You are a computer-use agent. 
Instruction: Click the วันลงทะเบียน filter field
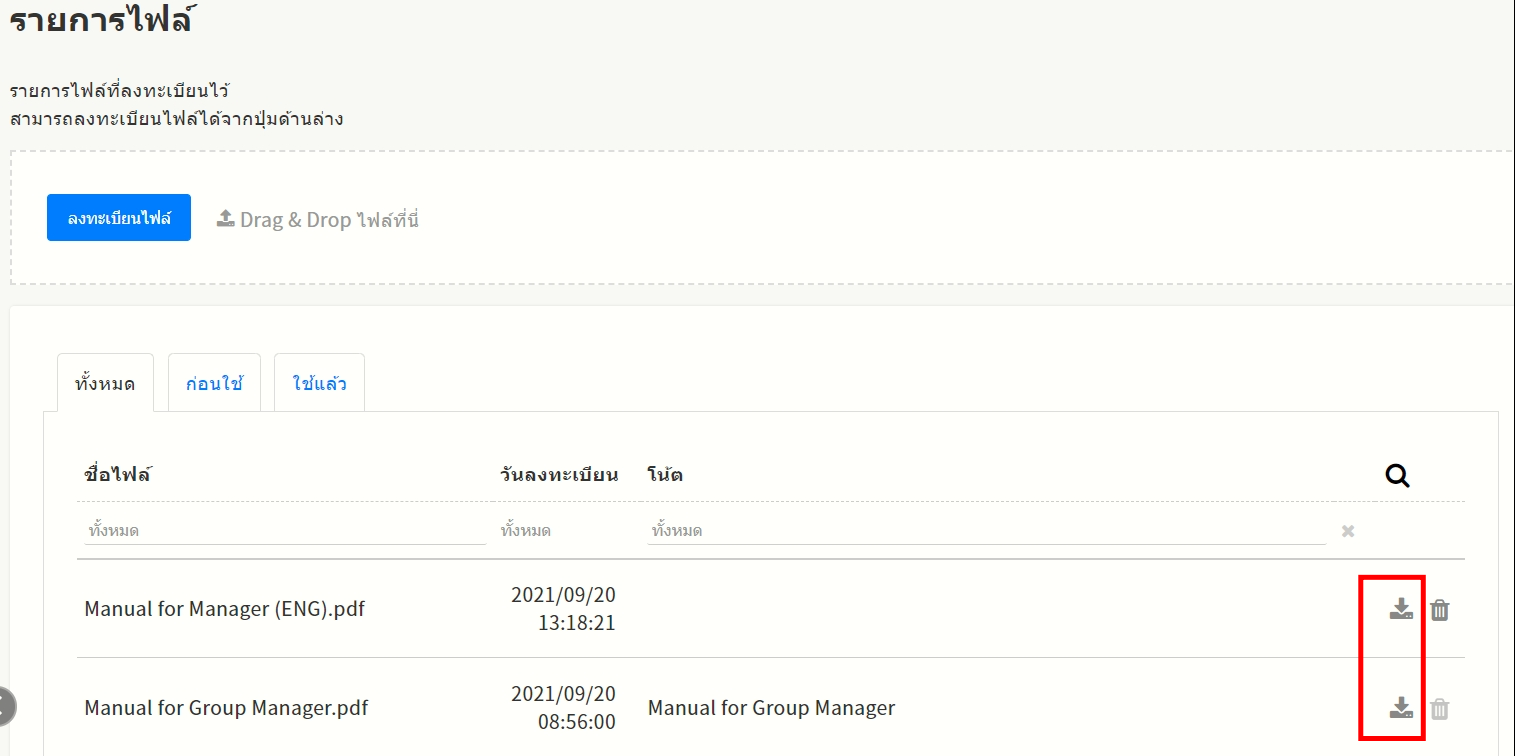pyautogui.click(x=560, y=531)
